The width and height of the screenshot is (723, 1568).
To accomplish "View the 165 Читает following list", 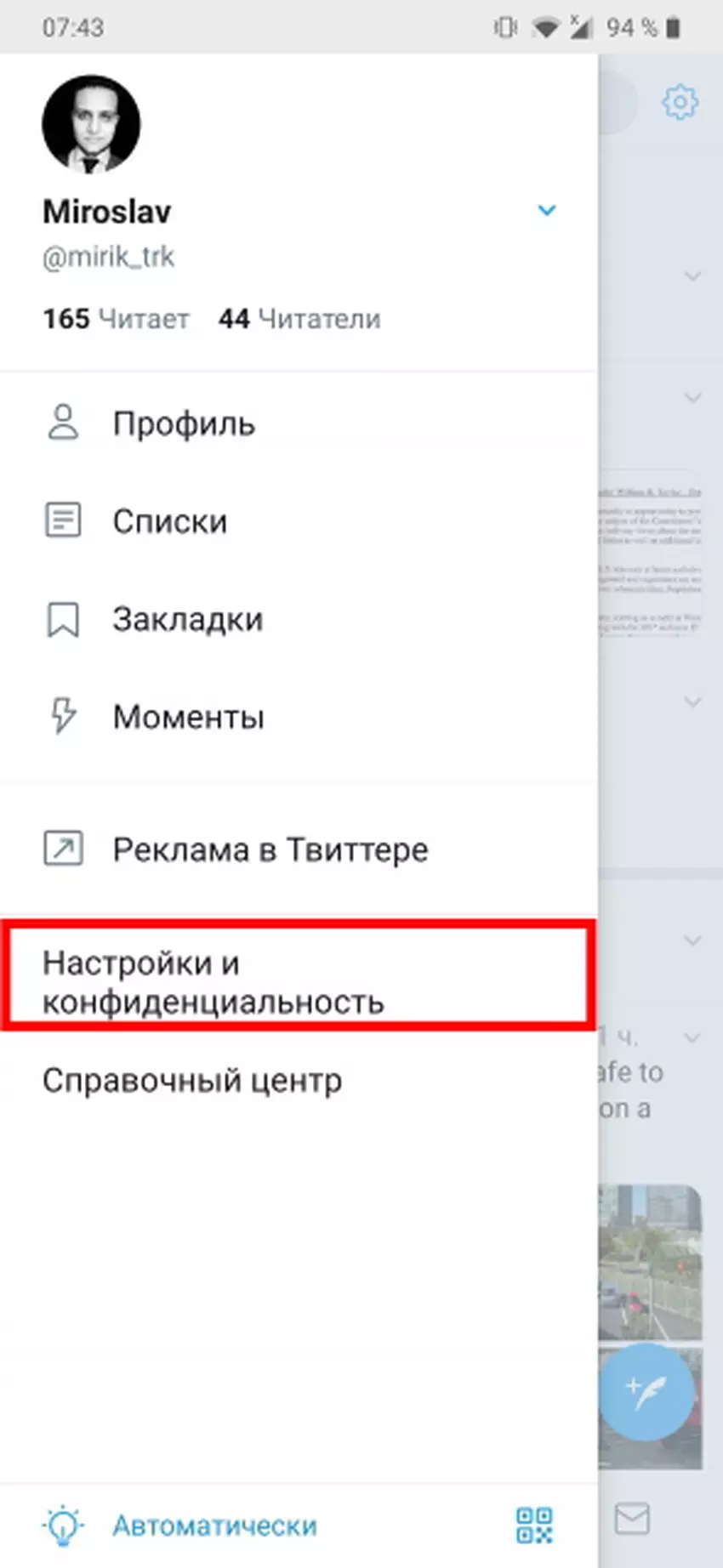I will pos(117,319).
